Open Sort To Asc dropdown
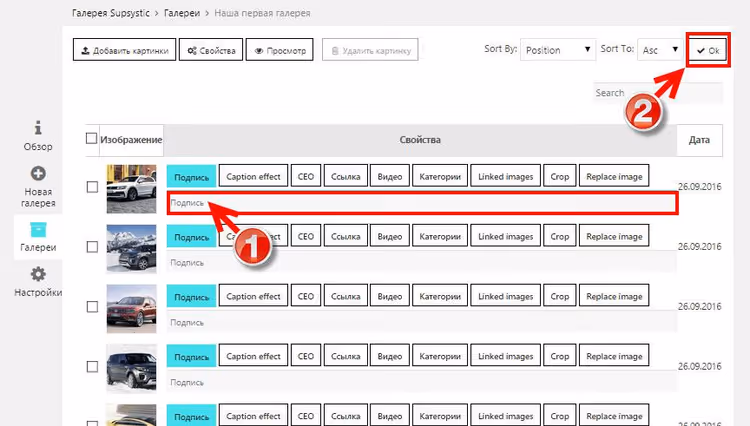This screenshot has width=750, height=426. pos(660,50)
